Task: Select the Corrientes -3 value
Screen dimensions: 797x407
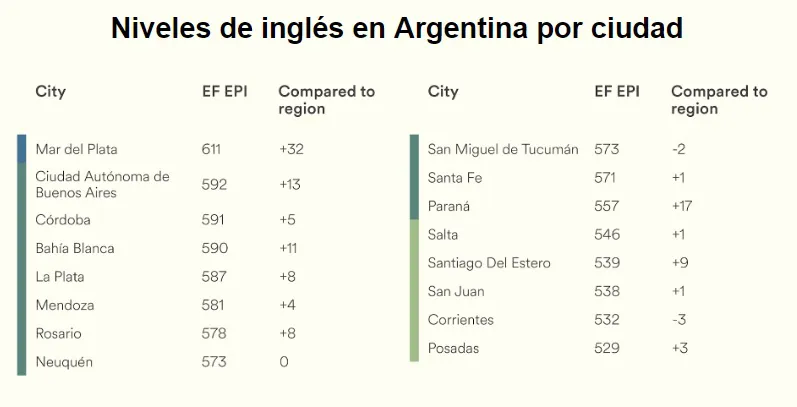Action: [x=679, y=320]
